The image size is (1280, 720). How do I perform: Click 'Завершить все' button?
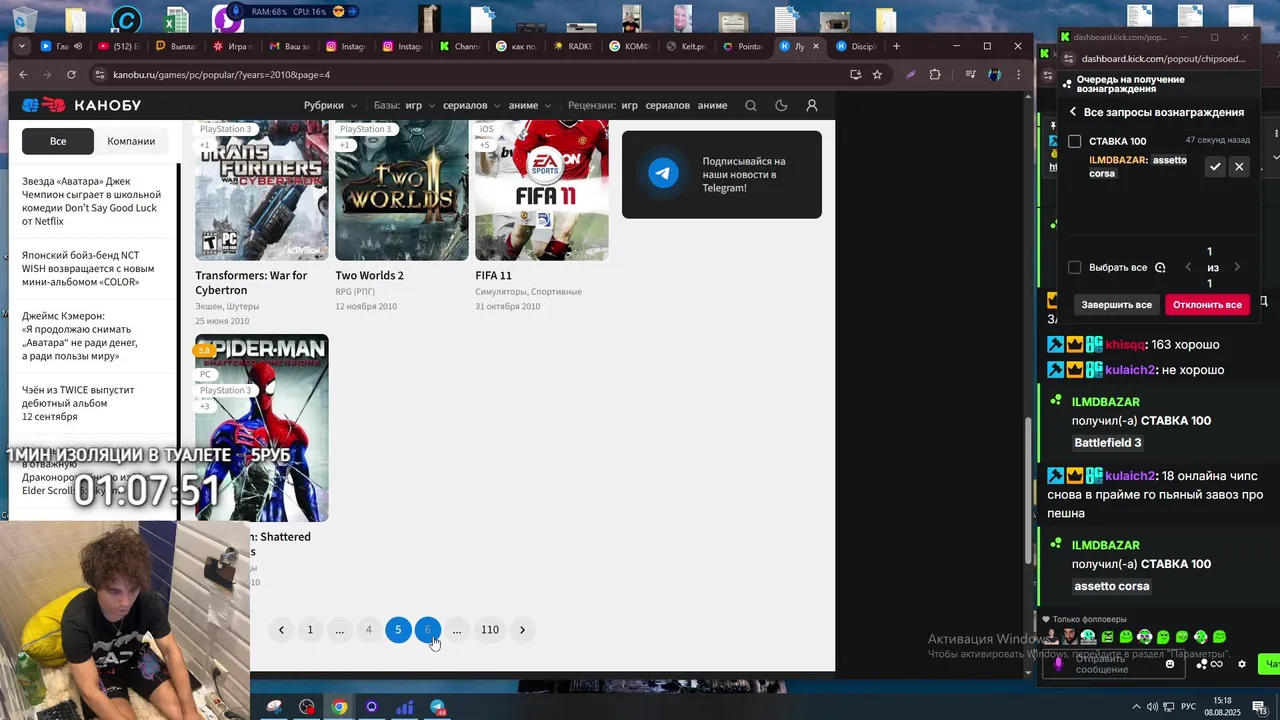click(1117, 304)
